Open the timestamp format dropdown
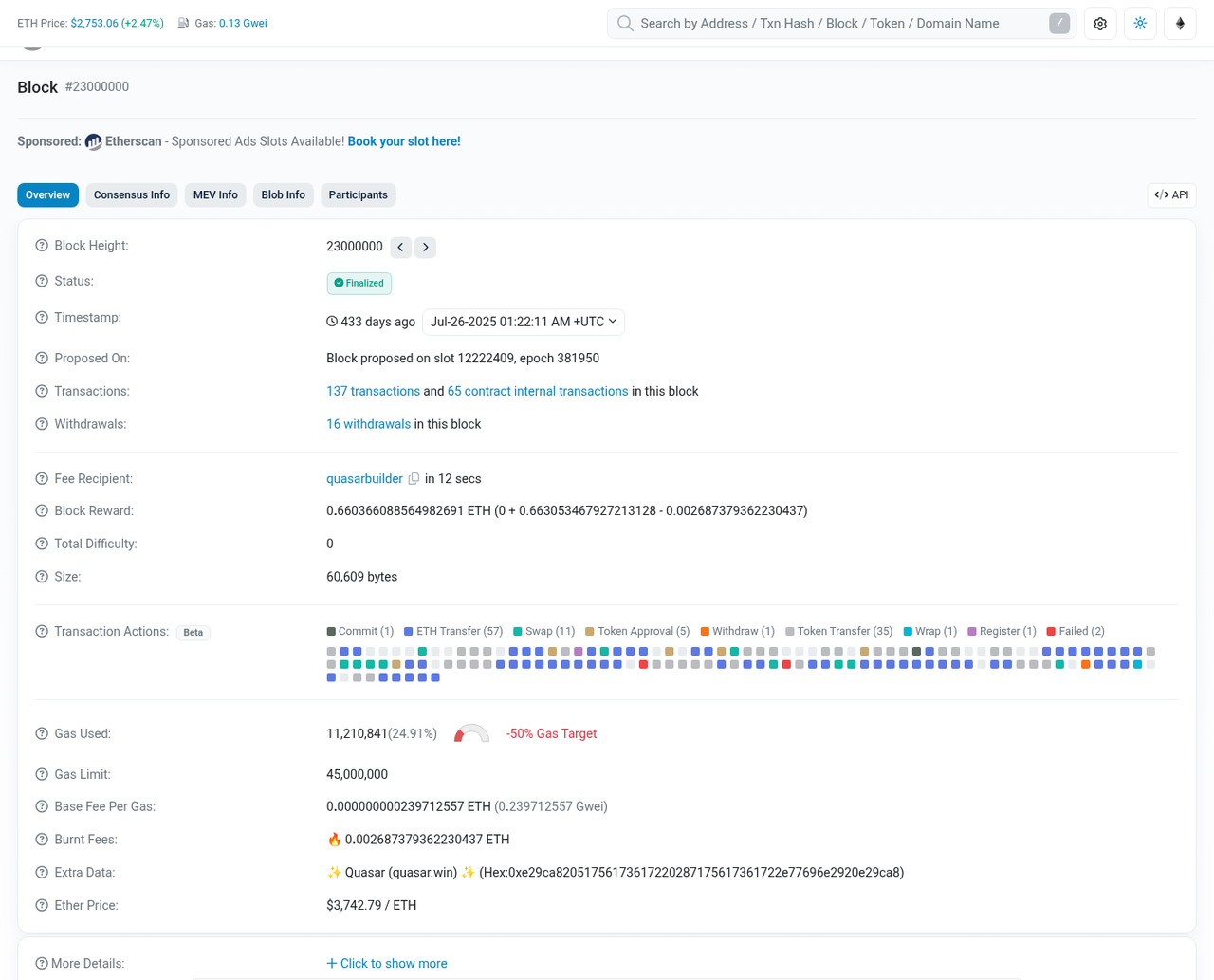The height and width of the screenshot is (980, 1214). pos(524,322)
